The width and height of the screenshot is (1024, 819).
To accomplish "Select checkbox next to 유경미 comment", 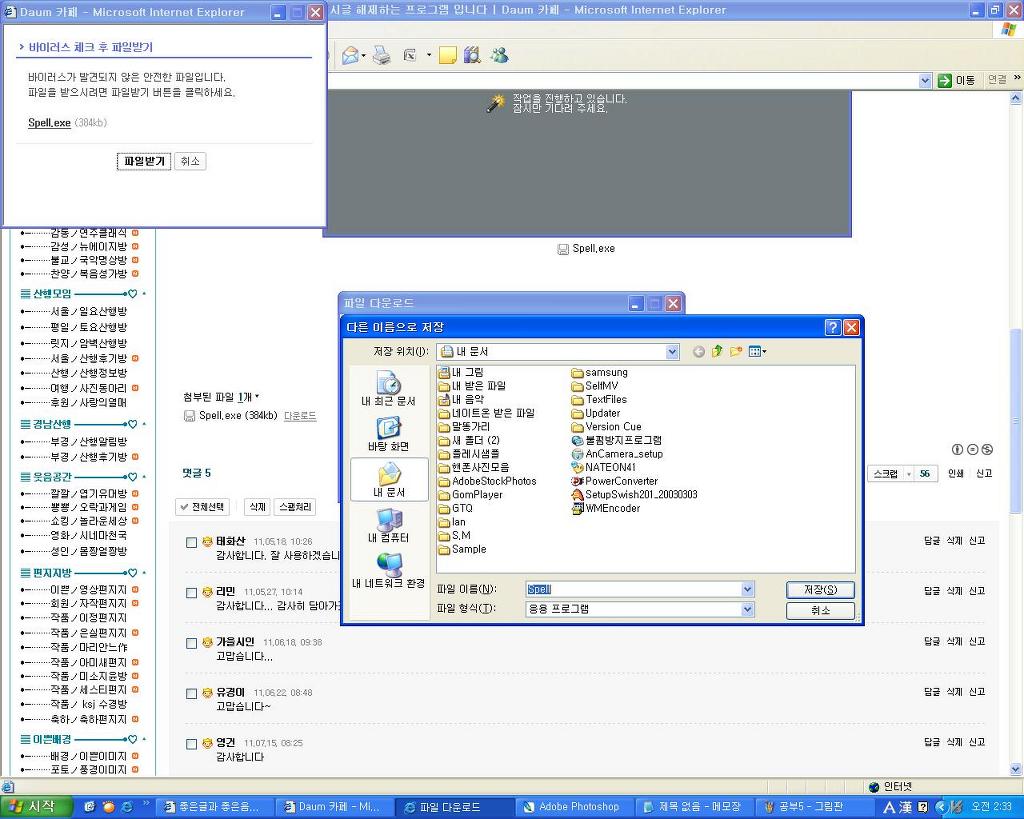I will click(192, 694).
